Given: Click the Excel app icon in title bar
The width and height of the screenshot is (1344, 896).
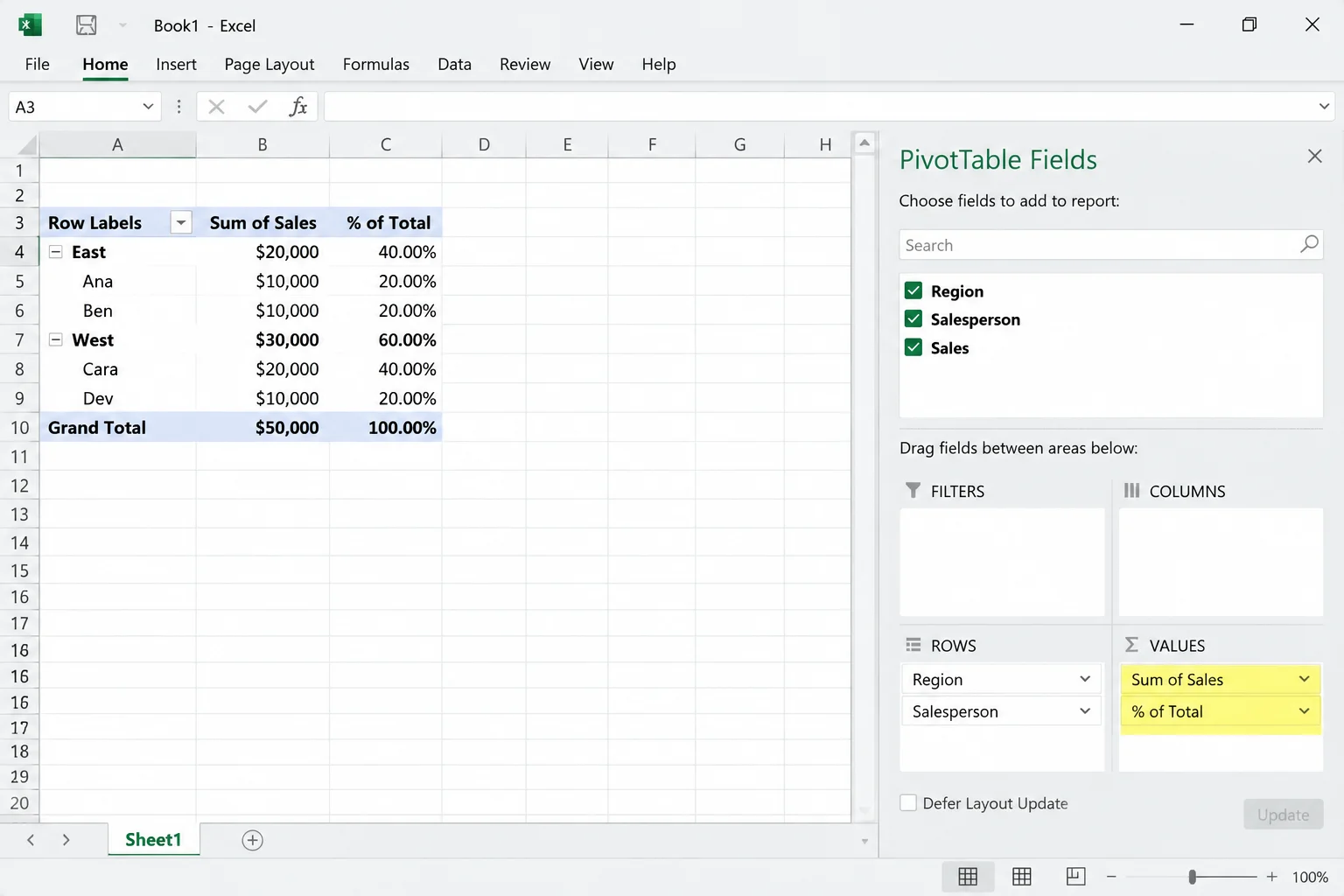Looking at the screenshot, I should tap(30, 24).
